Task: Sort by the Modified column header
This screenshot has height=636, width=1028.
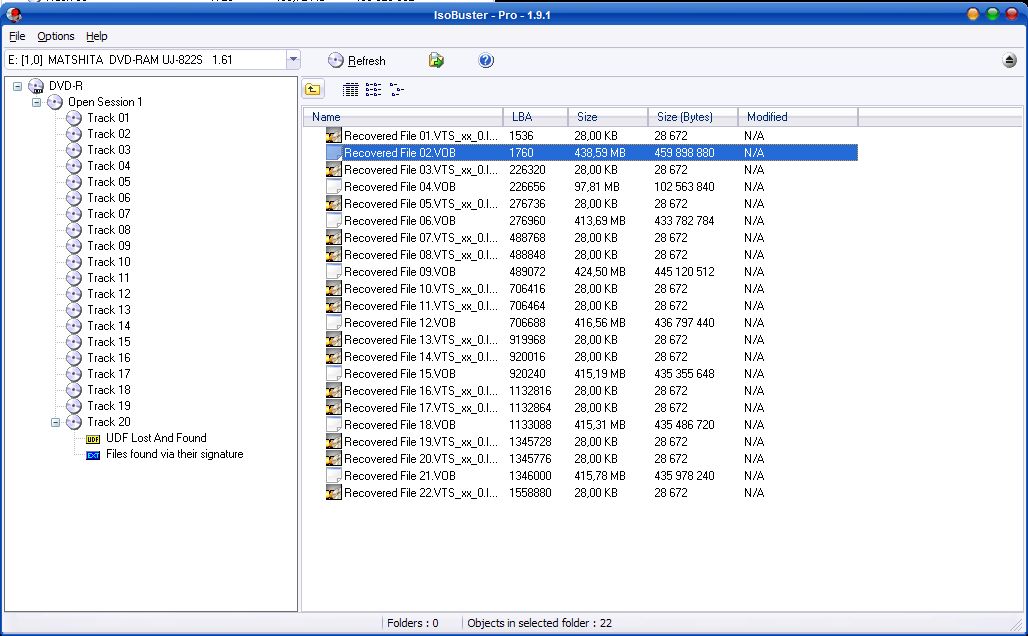Action: pos(798,117)
